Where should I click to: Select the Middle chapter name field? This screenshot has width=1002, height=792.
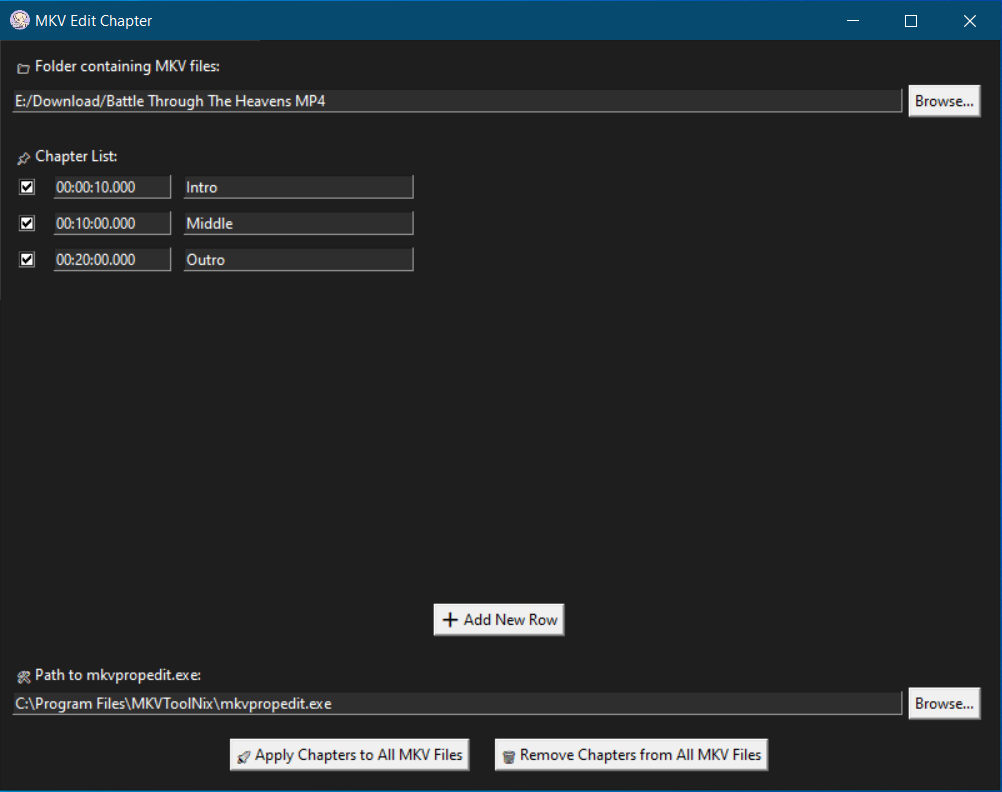[298, 223]
